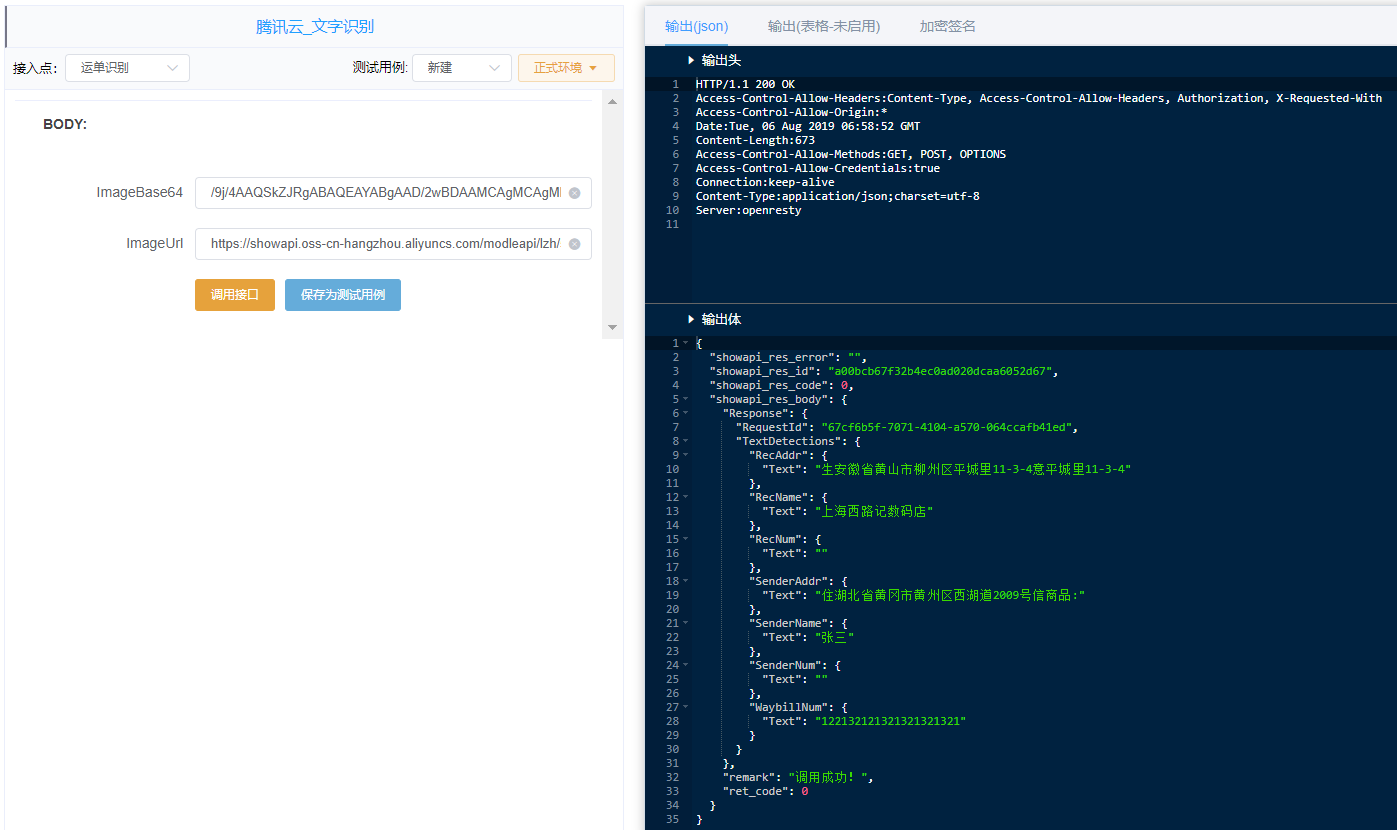
Task: Click the 上海西路记数码店 value
Action: tap(874, 511)
